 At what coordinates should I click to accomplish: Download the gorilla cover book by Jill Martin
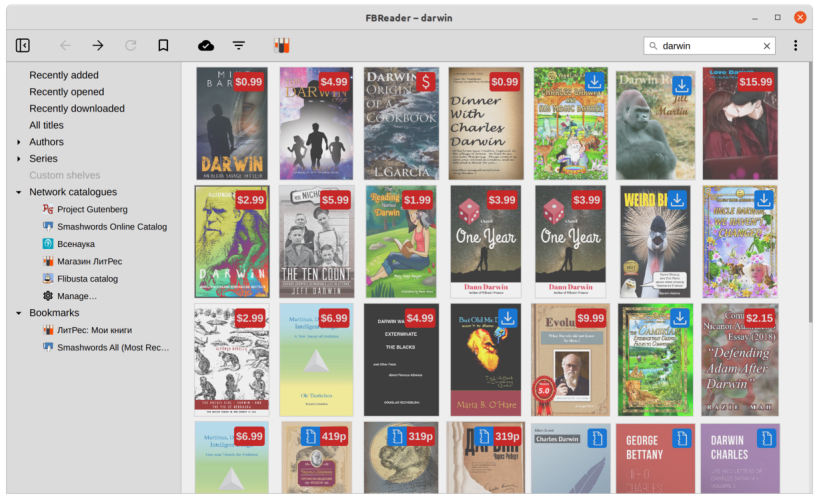point(681,85)
